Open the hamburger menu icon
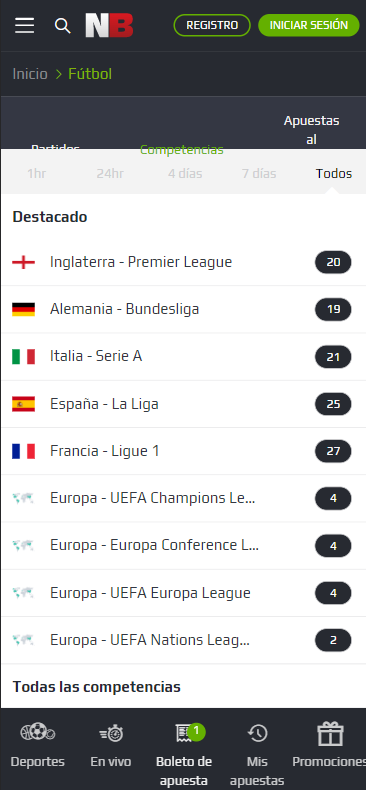Image resolution: width=366 pixels, height=790 pixels. [24, 26]
